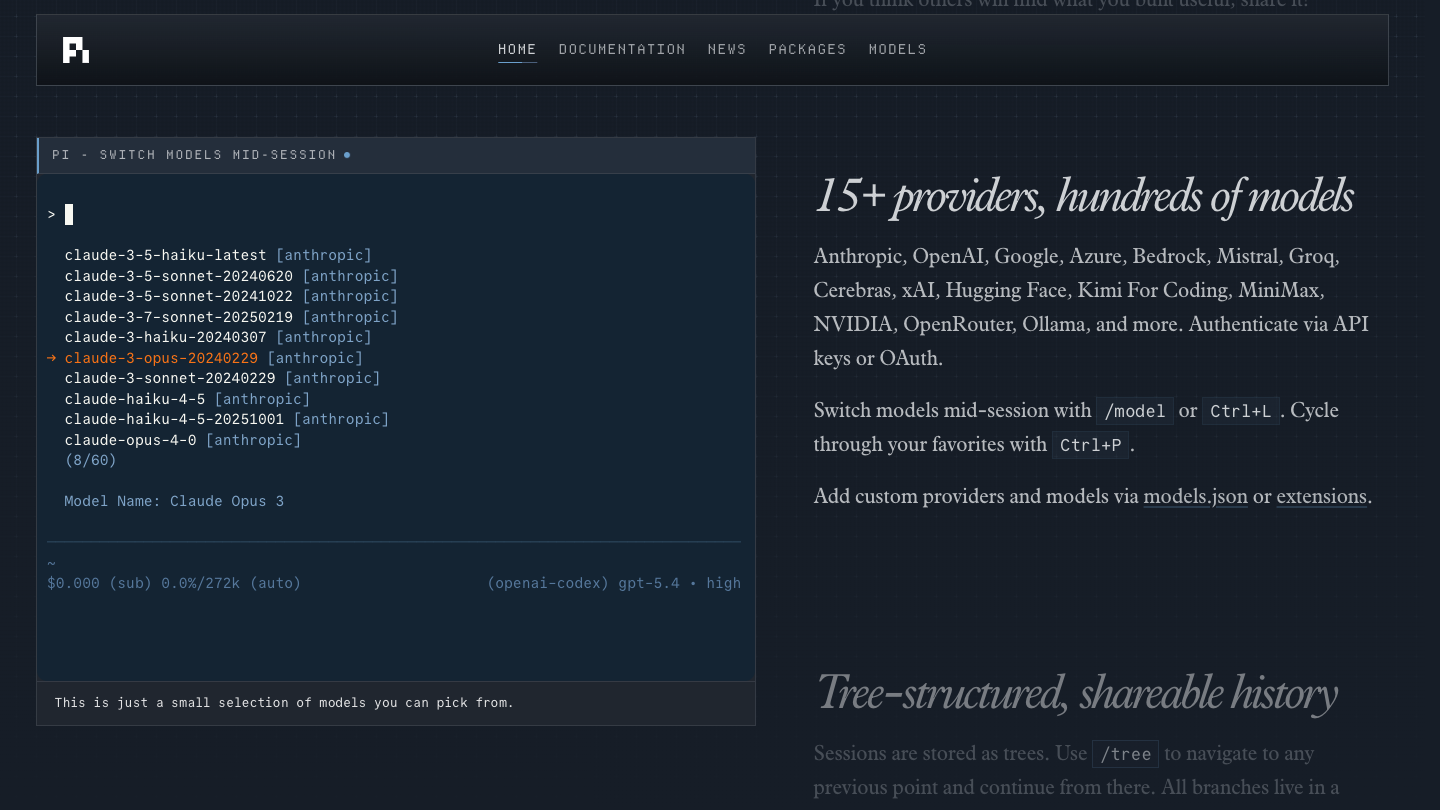Click the Ctrl+L shortcut chip

pos(1240,411)
